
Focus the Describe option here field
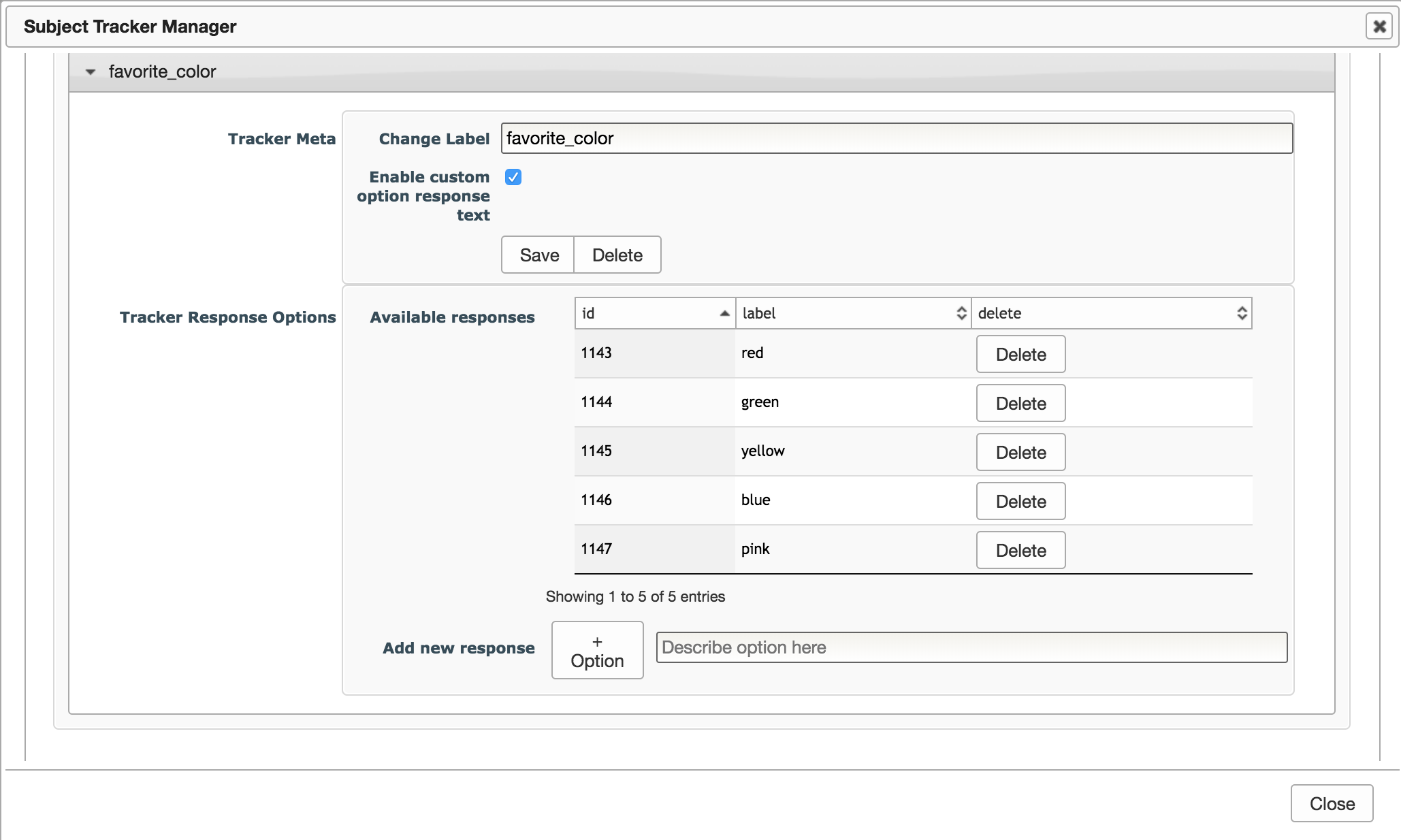click(971, 647)
